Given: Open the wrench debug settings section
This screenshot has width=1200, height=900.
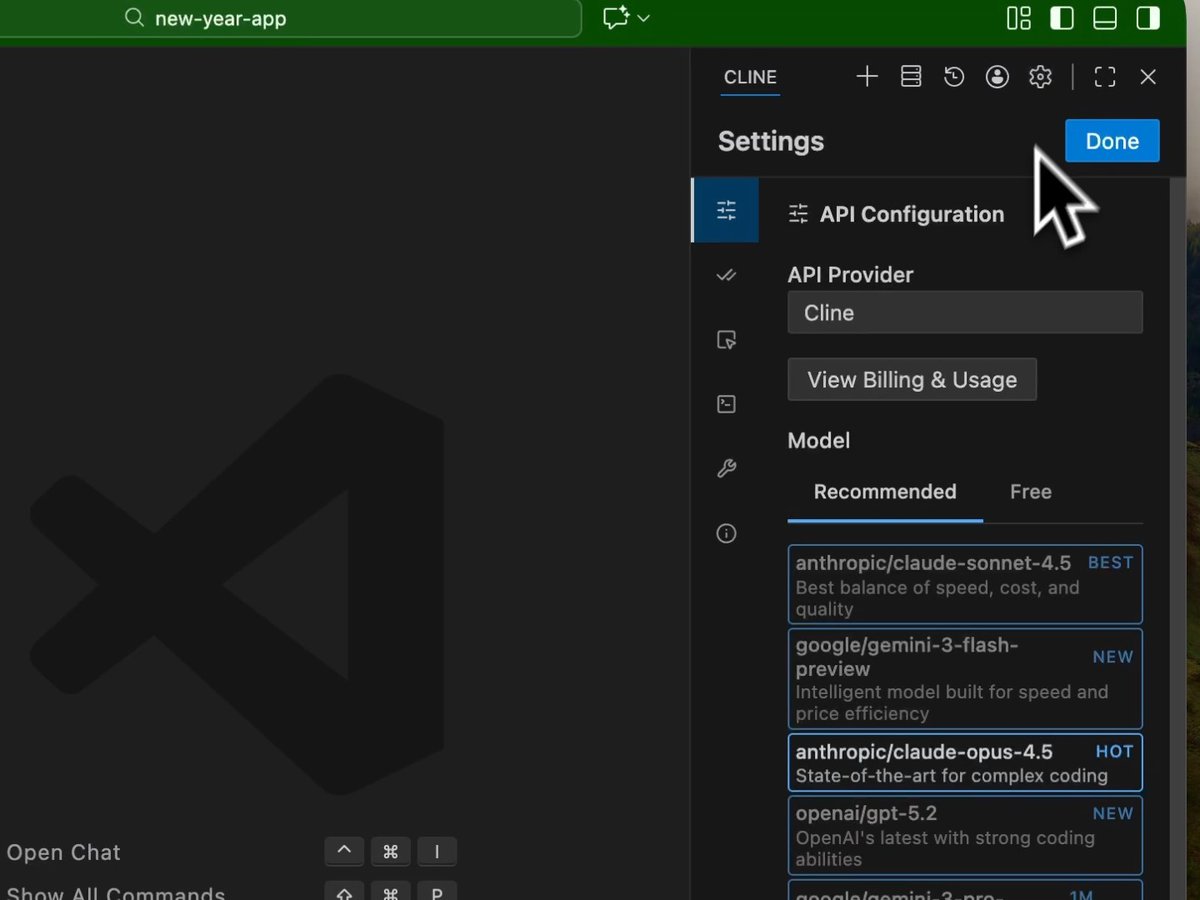Looking at the screenshot, I should pos(727,469).
